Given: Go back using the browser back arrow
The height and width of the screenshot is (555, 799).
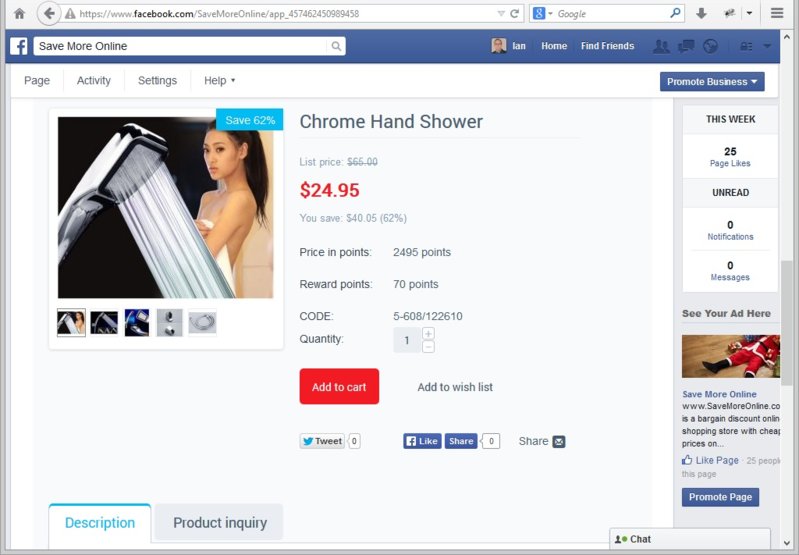Looking at the screenshot, I should [49, 14].
